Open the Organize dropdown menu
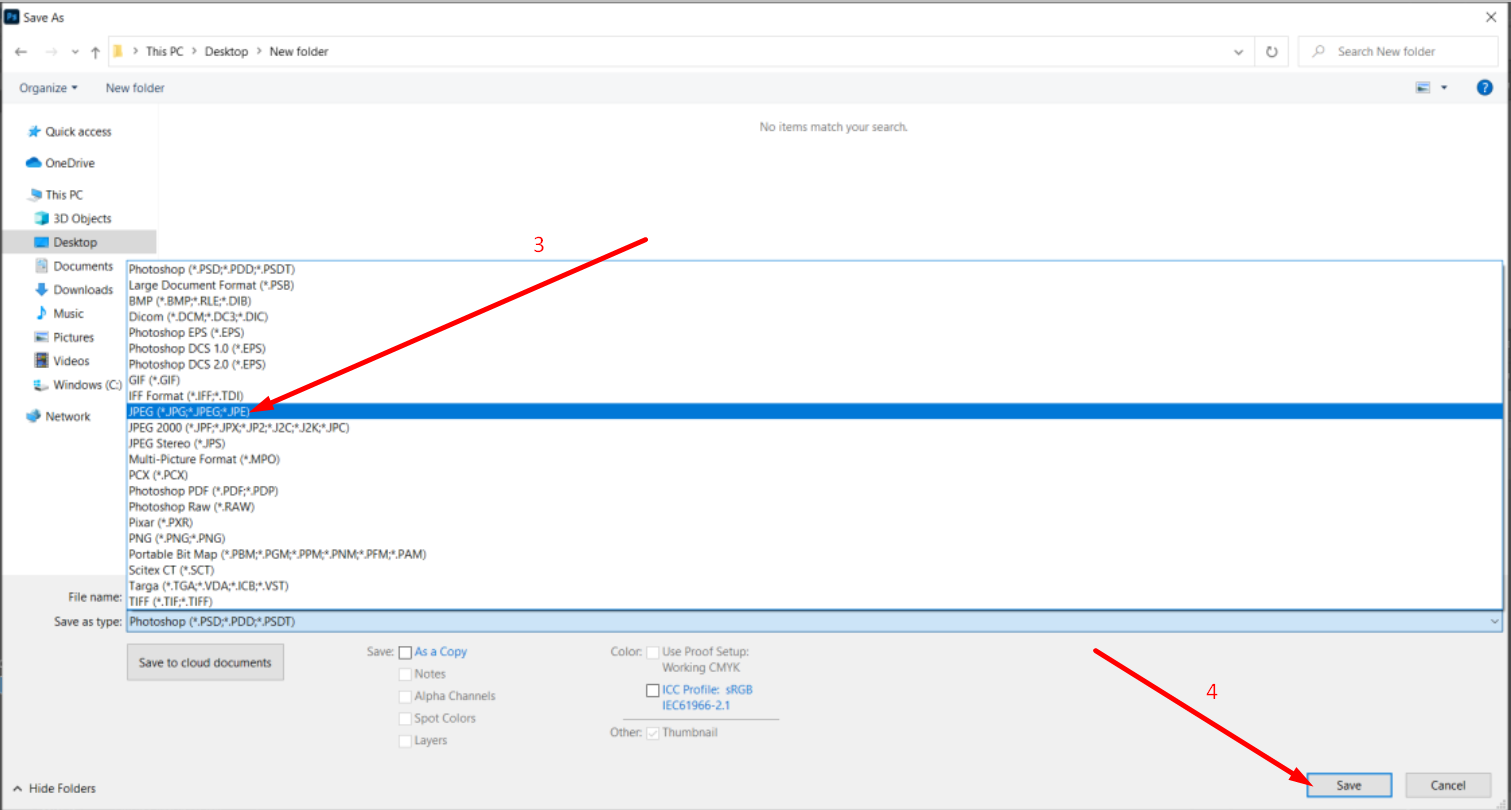The height and width of the screenshot is (810, 1511). (48, 88)
